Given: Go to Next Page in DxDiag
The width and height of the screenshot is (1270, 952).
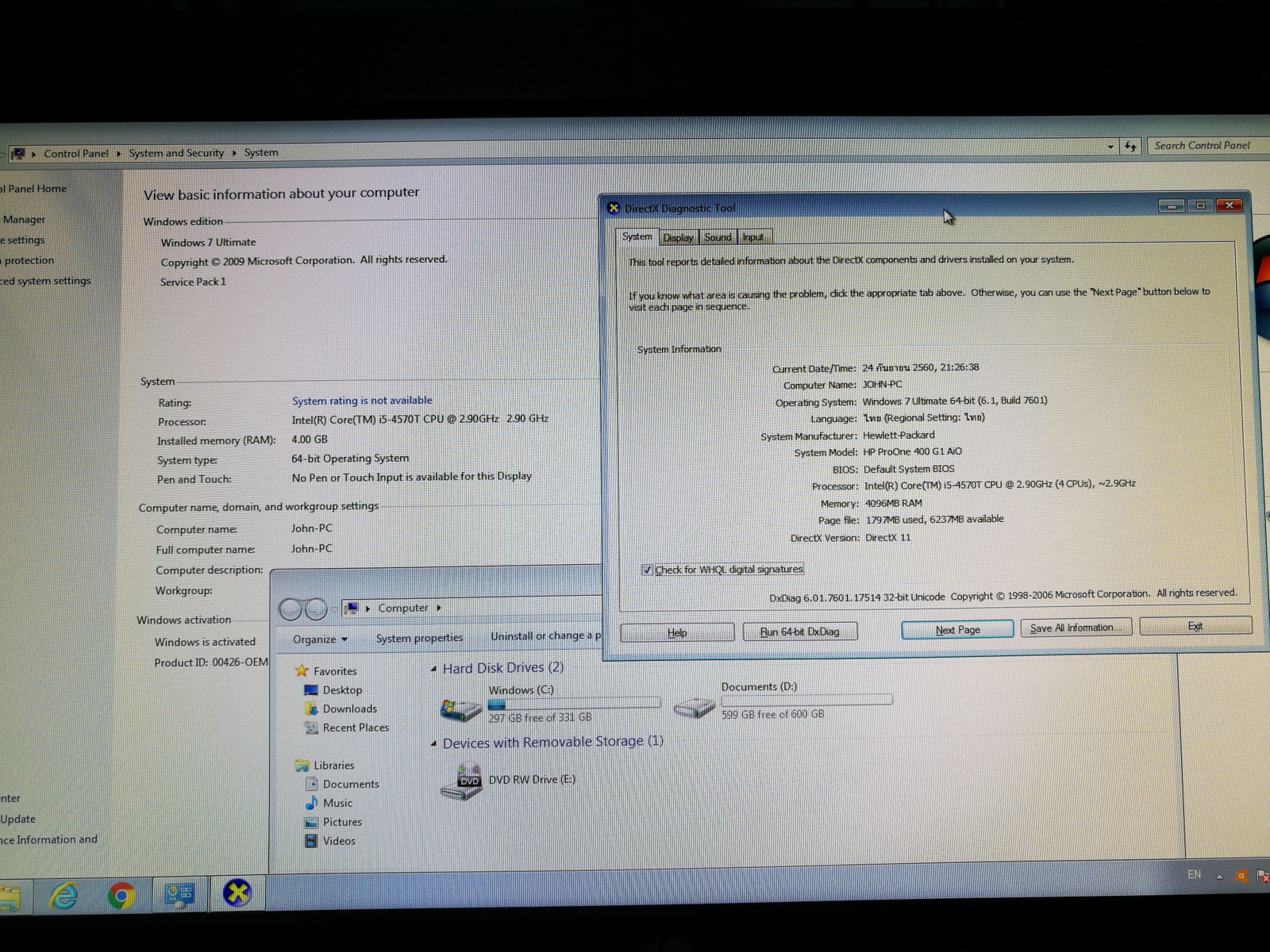Looking at the screenshot, I should 957,630.
